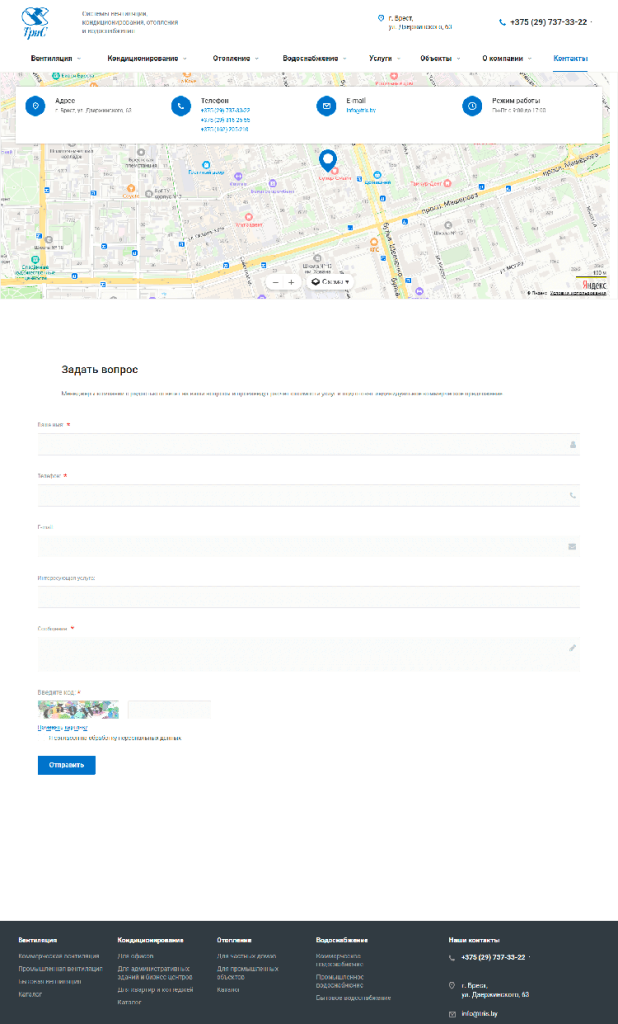Expand the Вентиляция menu arrow
This screenshot has height=1024, width=618.
point(79,59)
